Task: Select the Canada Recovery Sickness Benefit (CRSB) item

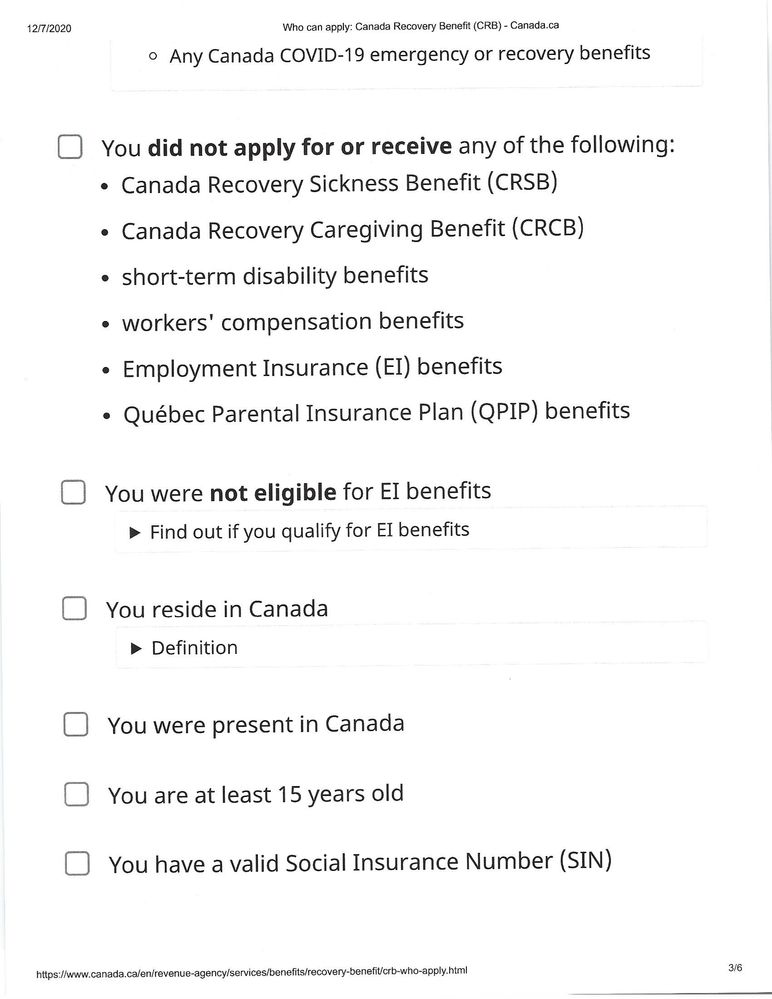Action: (339, 184)
